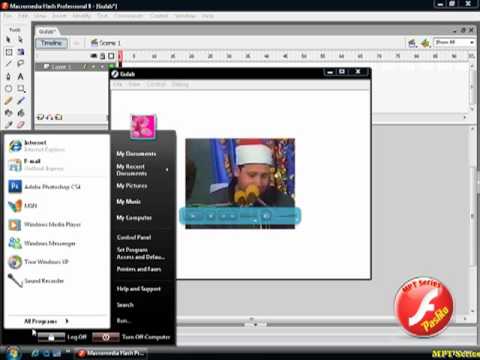Select the Brush tool
480x360 pixels.
[21, 101]
